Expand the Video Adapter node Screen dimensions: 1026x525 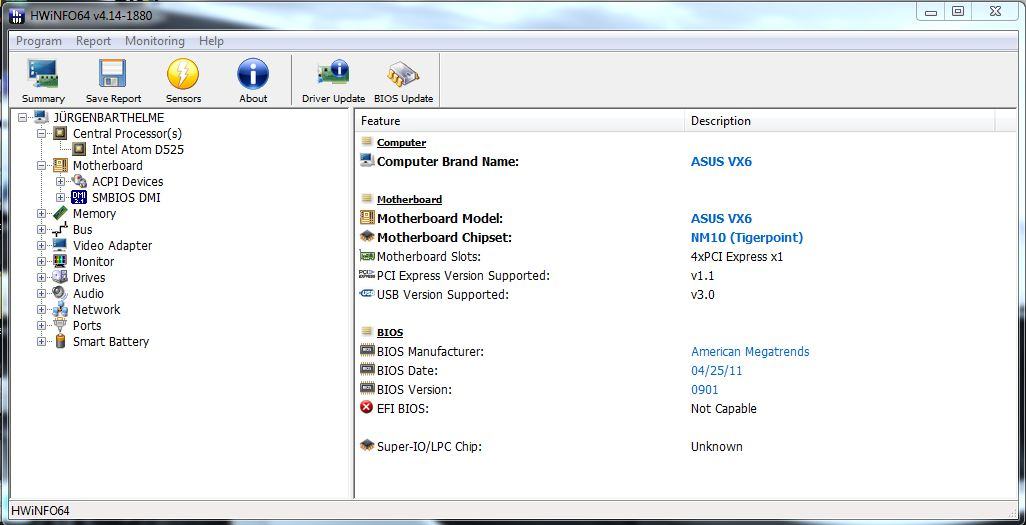[x=42, y=245]
